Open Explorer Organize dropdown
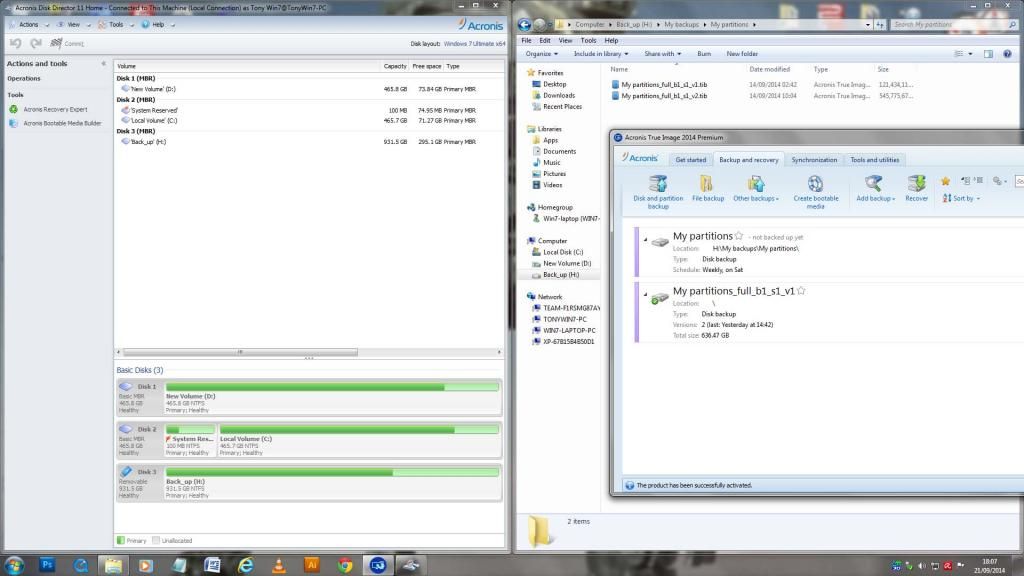The width and height of the screenshot is (1024, 576). 541,54
